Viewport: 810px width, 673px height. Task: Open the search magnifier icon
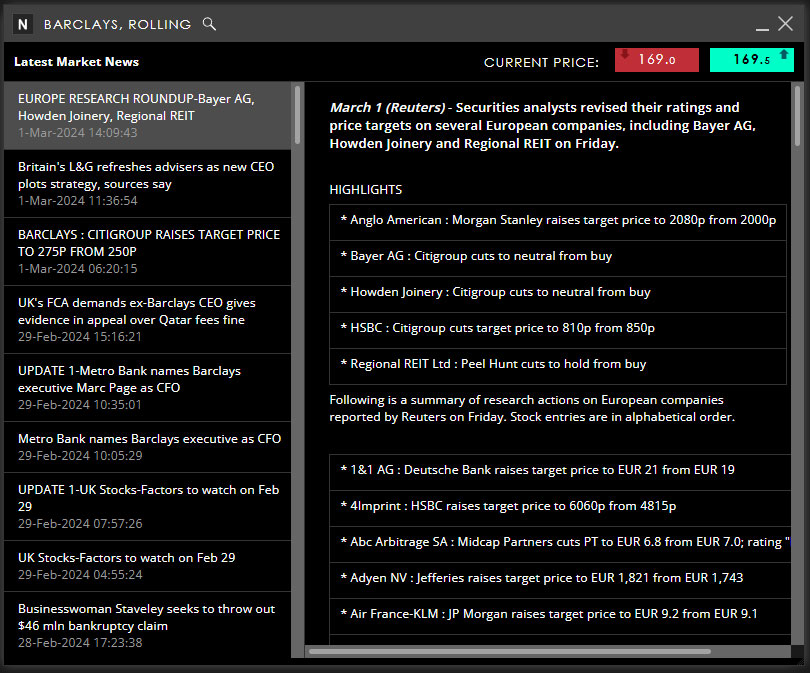click(209, 23)
